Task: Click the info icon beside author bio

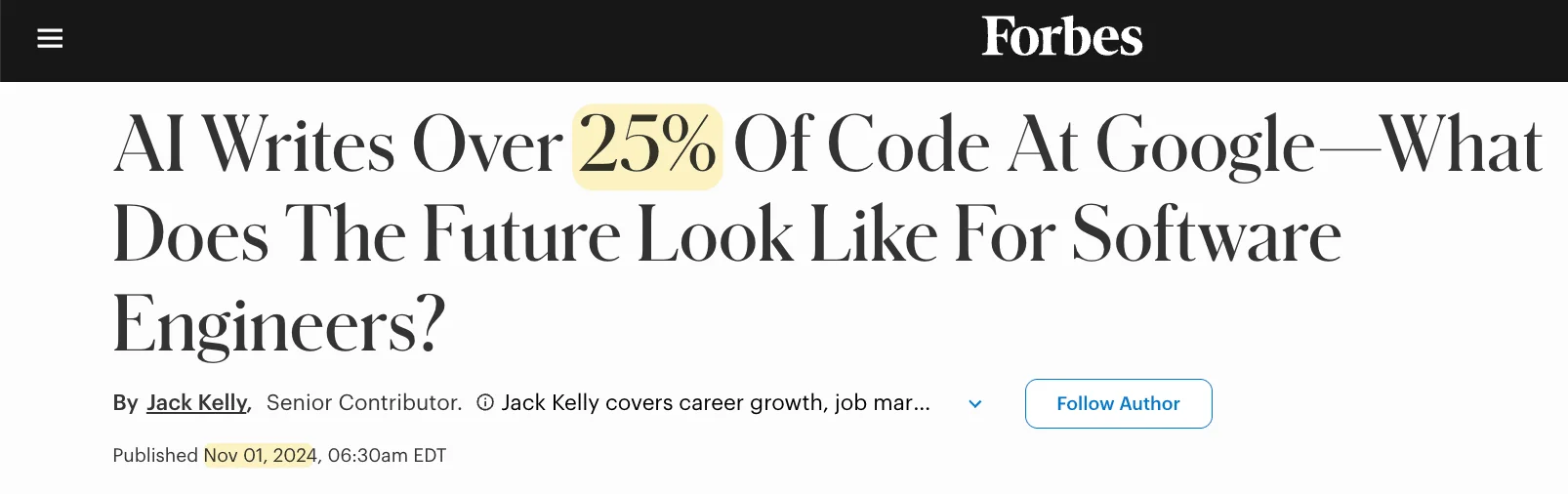Action: click(x=484, y=402)
